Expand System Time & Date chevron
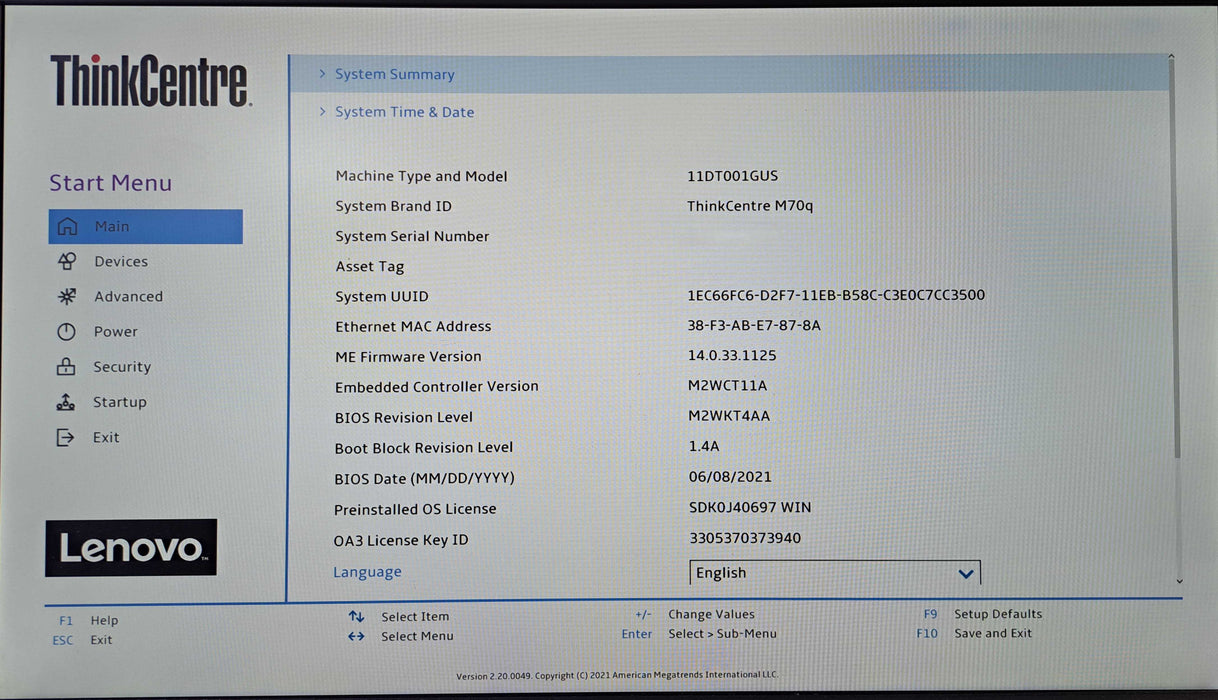Screen dimensions: 1218x700 [x=322, y=112]
